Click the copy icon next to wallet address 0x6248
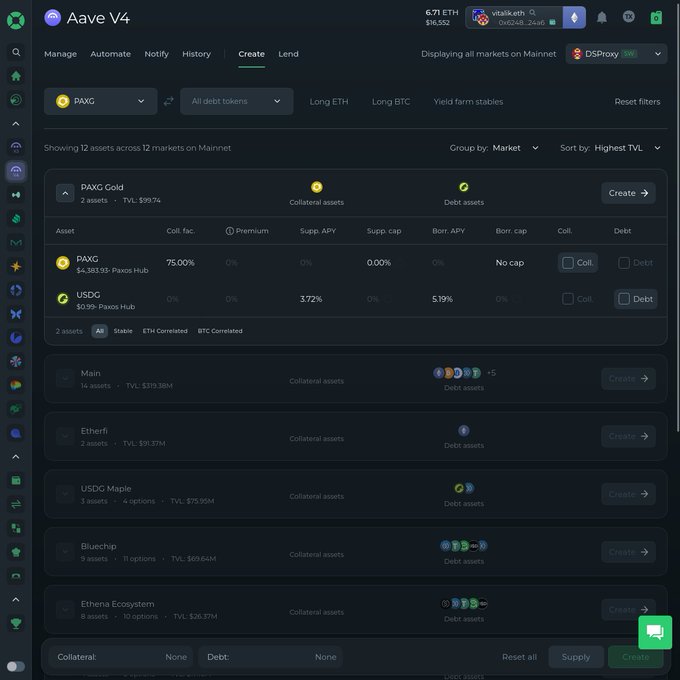This screenshot has height=680, width=680. [552, 22]
